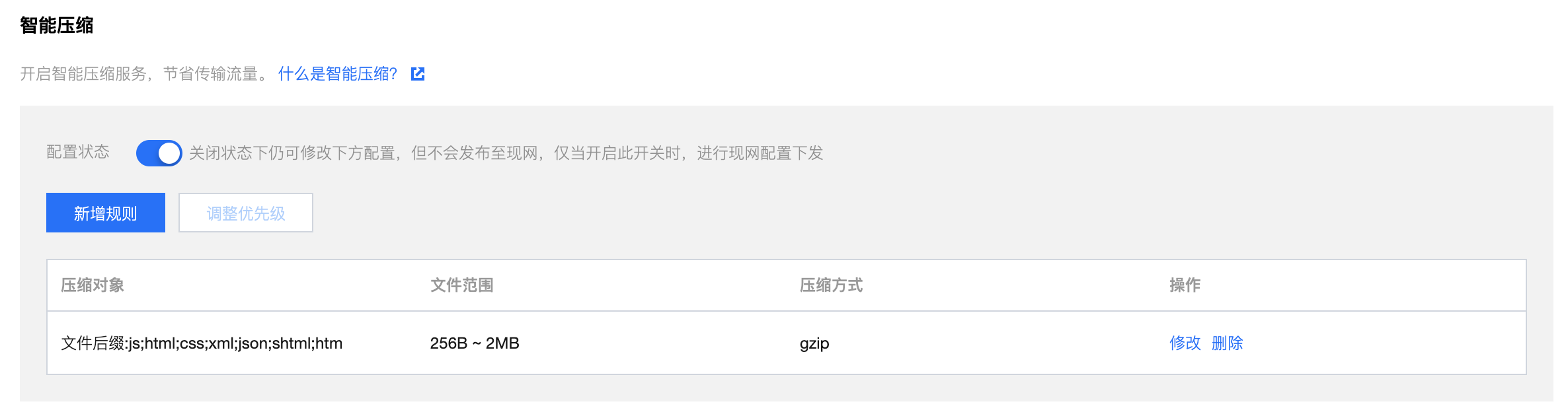Click the 关闭状态下仍可修改下方配置 hint text
1568x416 pixels.
[x=292, y=153]
